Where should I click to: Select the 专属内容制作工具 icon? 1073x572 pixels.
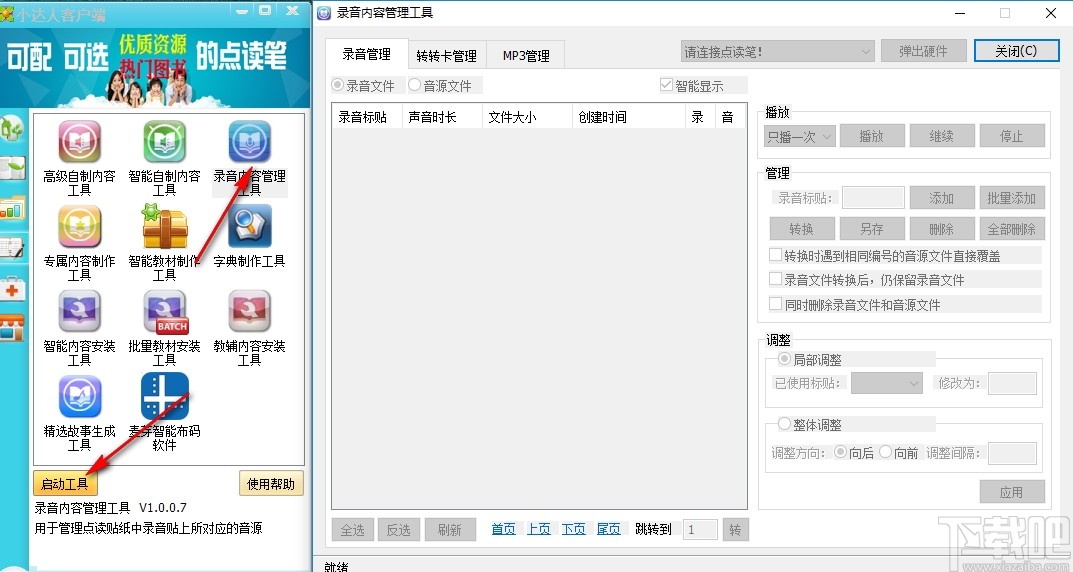(x=79, y=226)
